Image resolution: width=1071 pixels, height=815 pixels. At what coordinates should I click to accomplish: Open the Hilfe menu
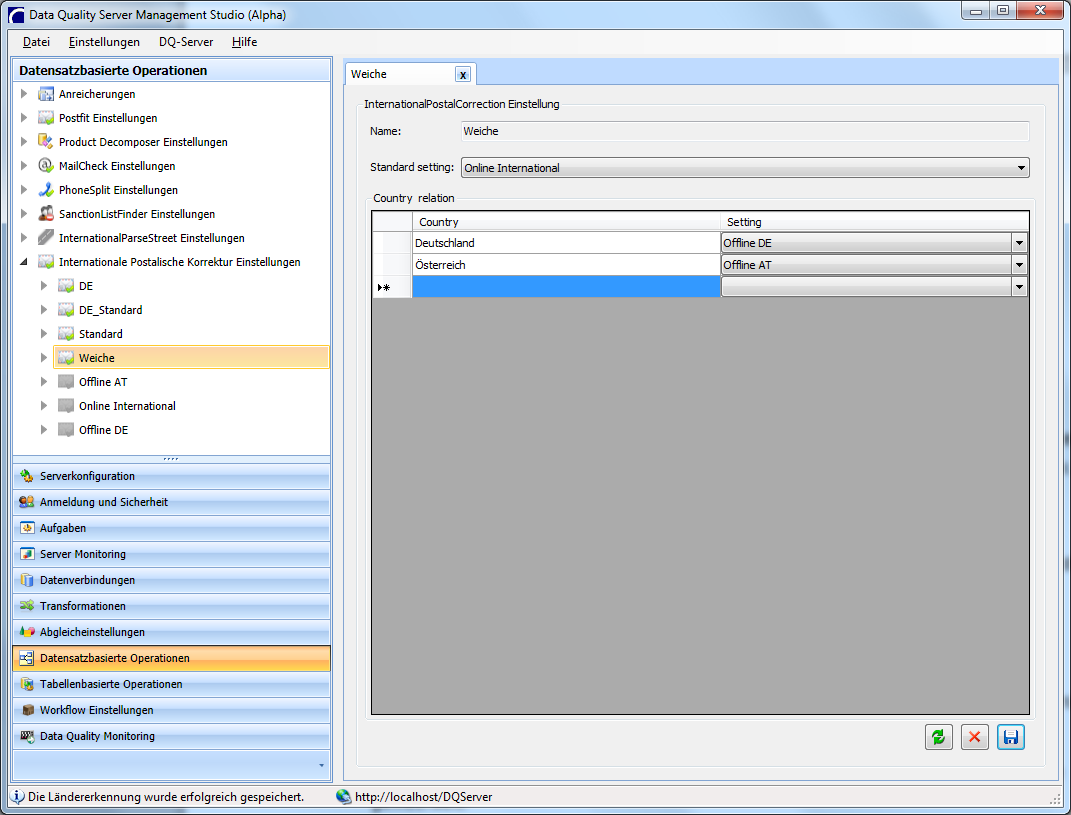(245, 42)
